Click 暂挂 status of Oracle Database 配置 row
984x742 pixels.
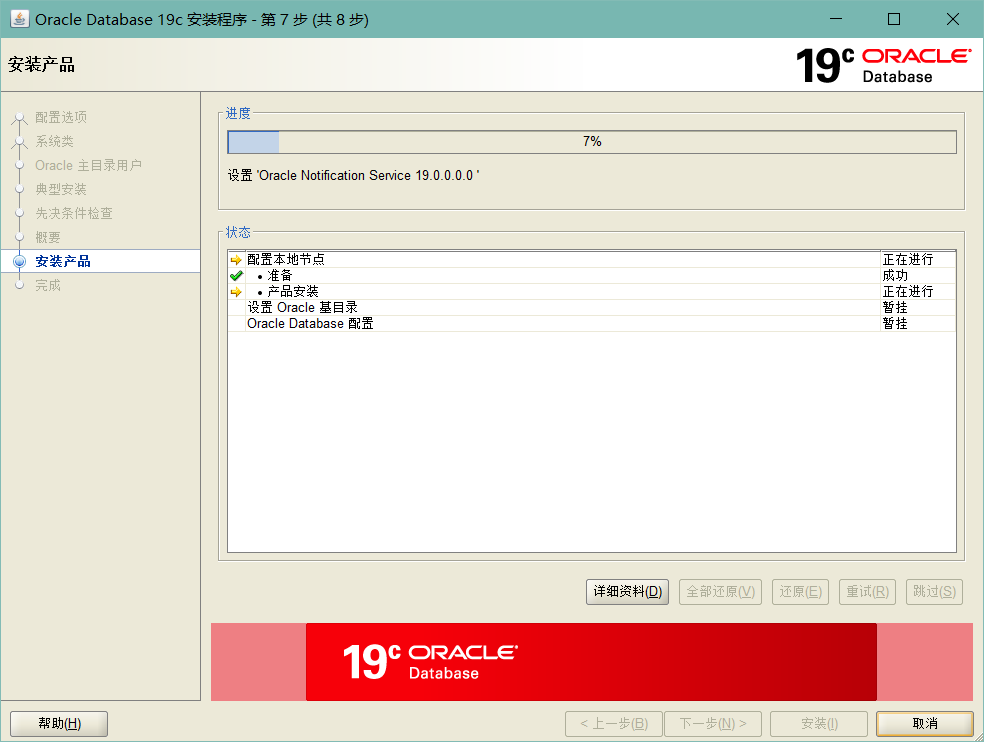[895, 323]
